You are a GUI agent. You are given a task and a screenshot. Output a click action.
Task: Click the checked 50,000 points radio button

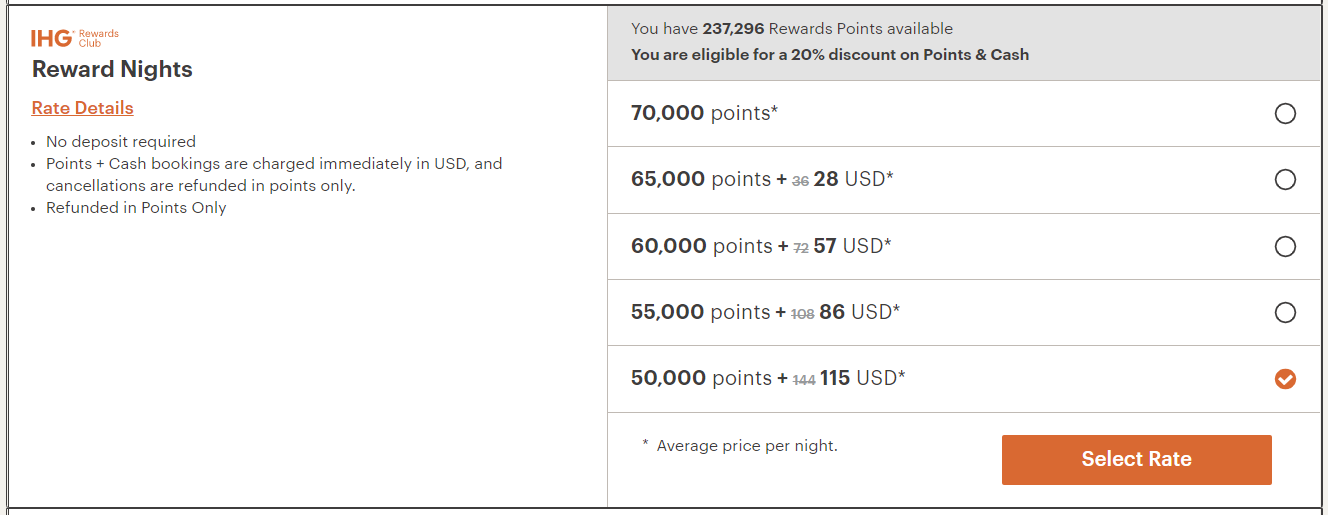[x=1285, y=379]
